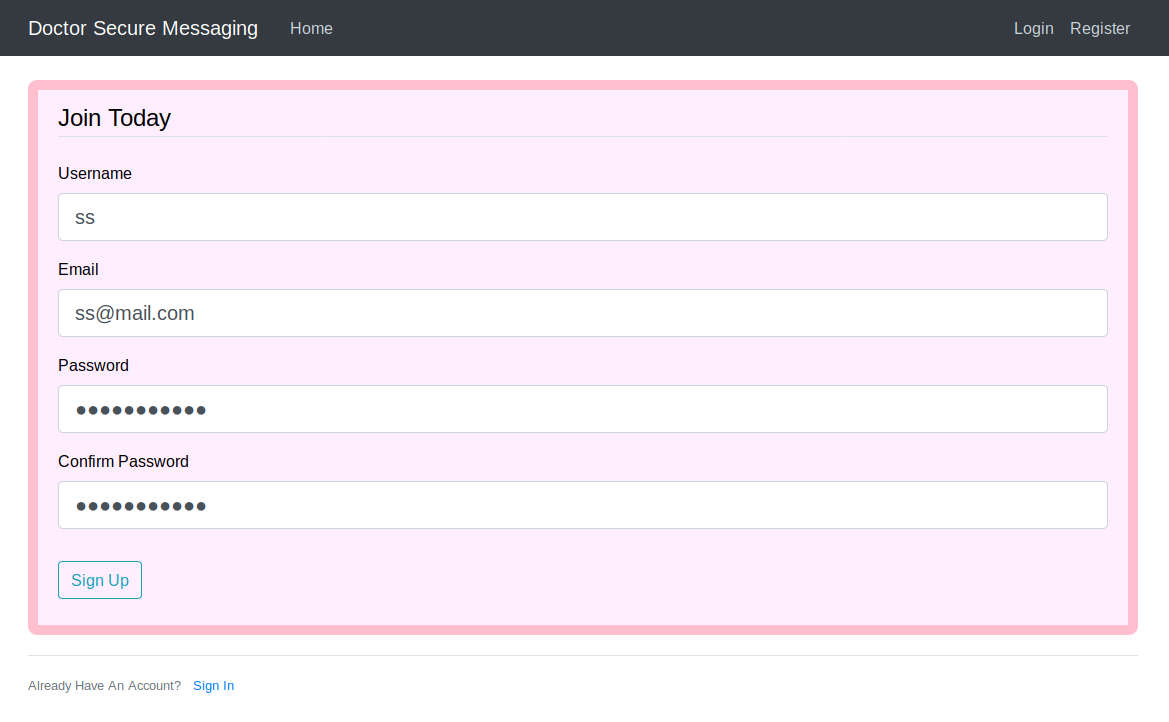This screenshot has height=722, width=1169.
Task: Go to the Home nav item
Action: (311, 28)
